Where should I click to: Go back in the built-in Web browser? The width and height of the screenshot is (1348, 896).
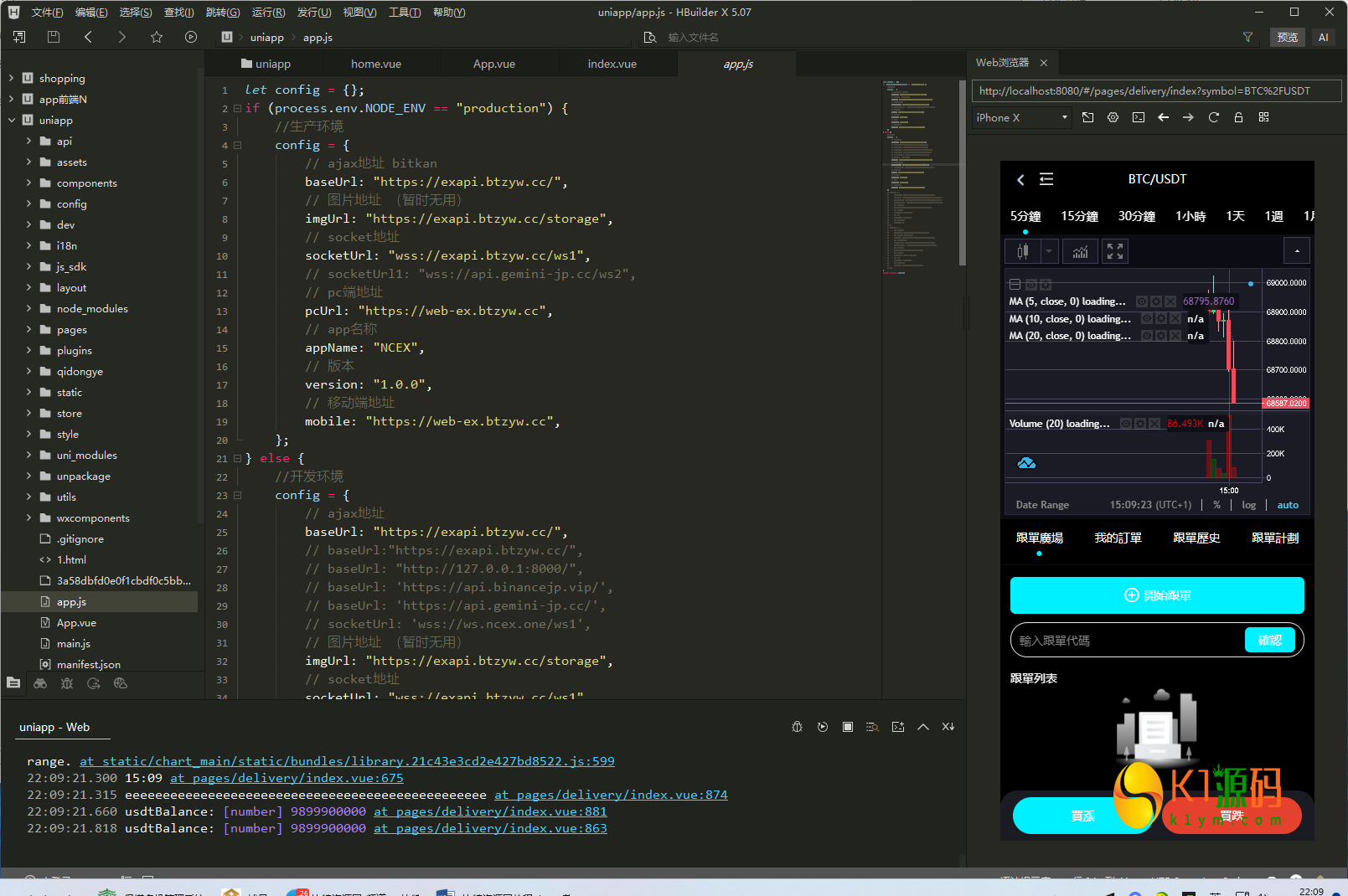click(x=1164, y=117)
